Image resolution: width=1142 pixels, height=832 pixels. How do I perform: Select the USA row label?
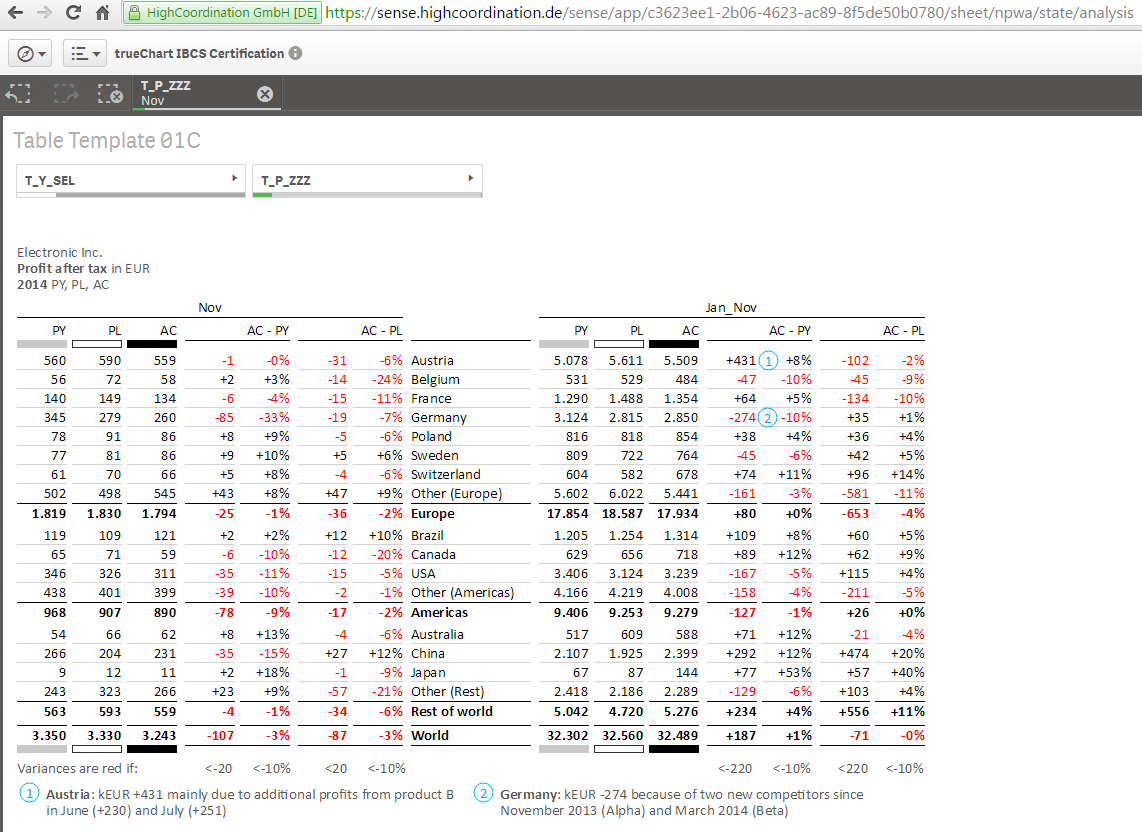423,573
